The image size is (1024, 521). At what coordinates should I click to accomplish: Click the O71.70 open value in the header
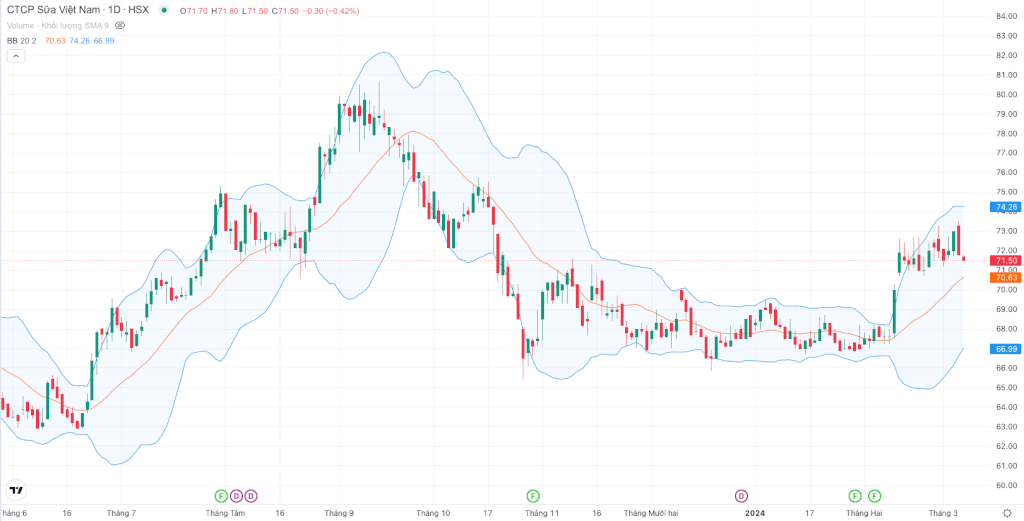195,11
